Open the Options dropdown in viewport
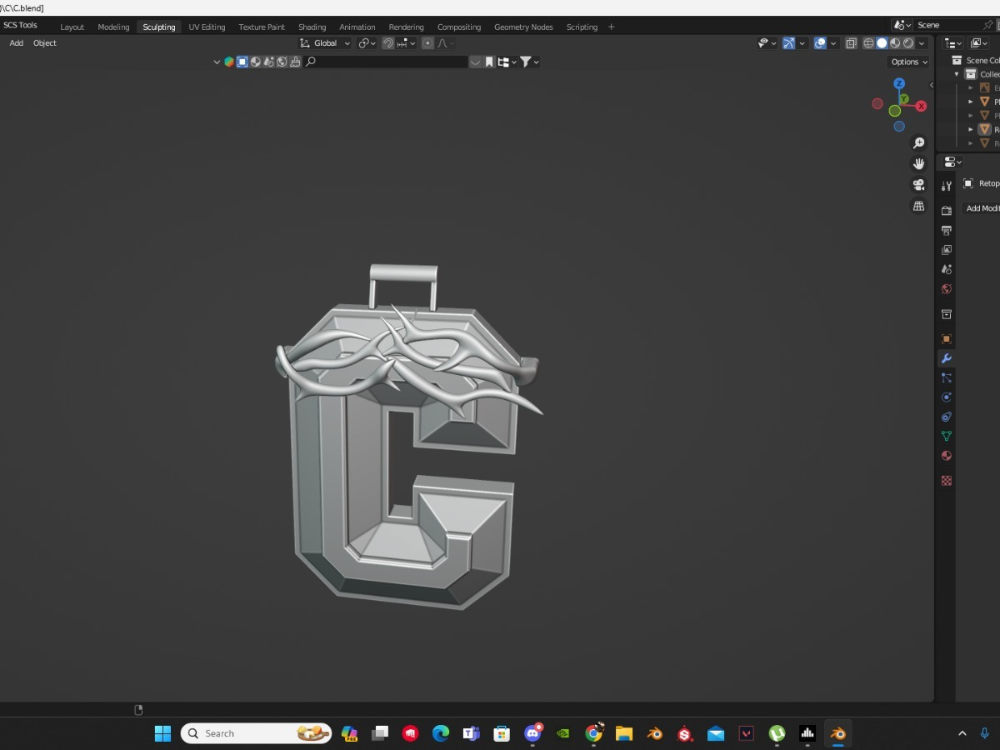Screen dimensions: 1000x750 coord(905,61)
